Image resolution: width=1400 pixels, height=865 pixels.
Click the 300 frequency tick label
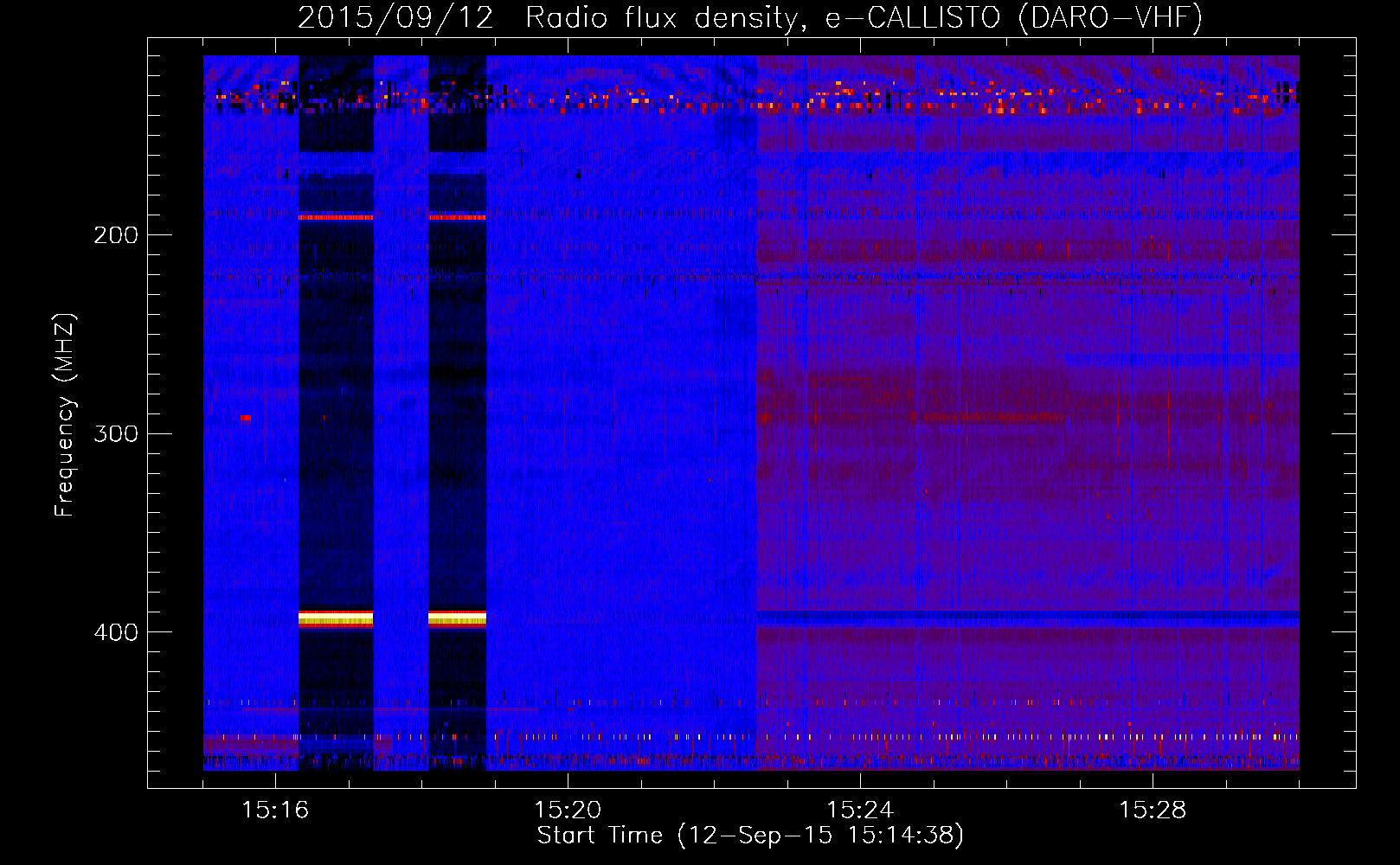(116, 433)
